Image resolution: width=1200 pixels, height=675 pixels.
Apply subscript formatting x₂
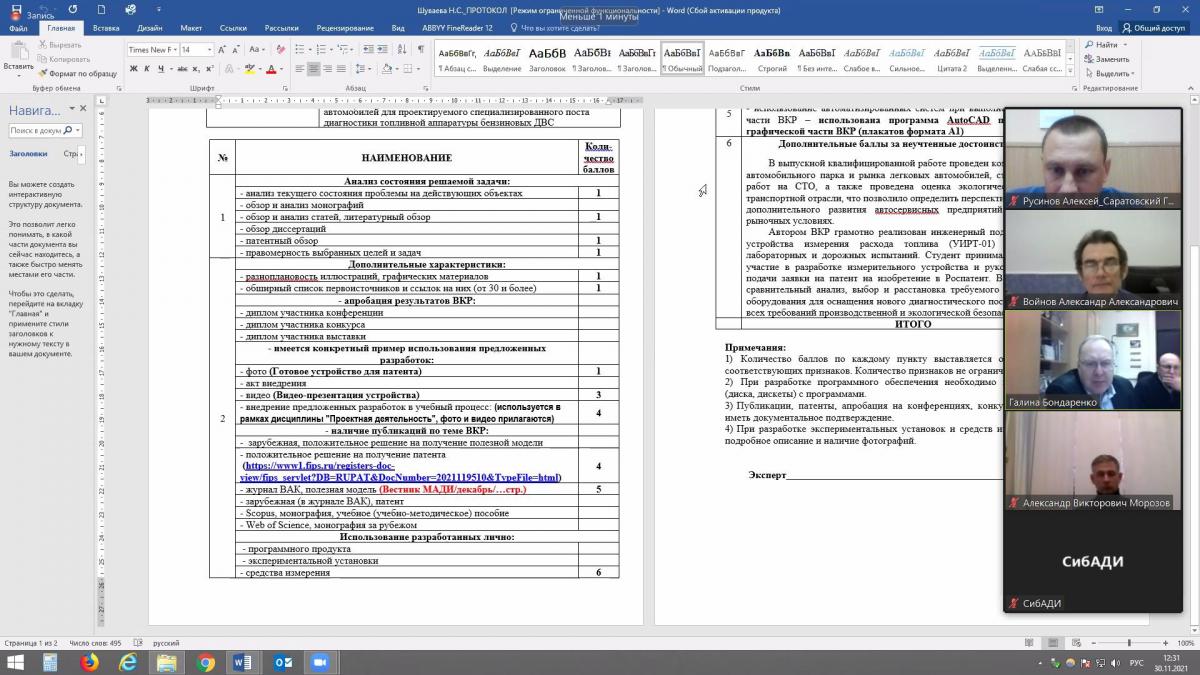(198, 68)
